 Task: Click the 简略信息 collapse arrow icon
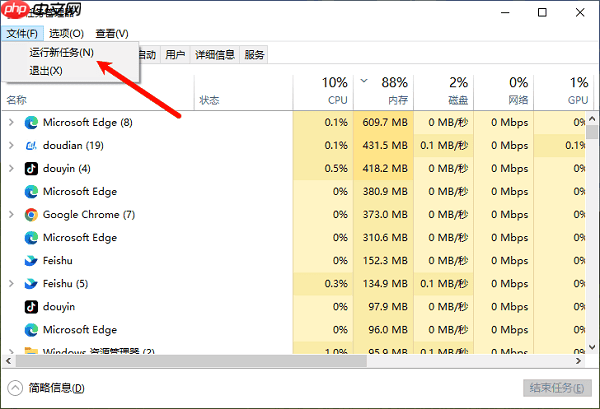pos(15,388)
